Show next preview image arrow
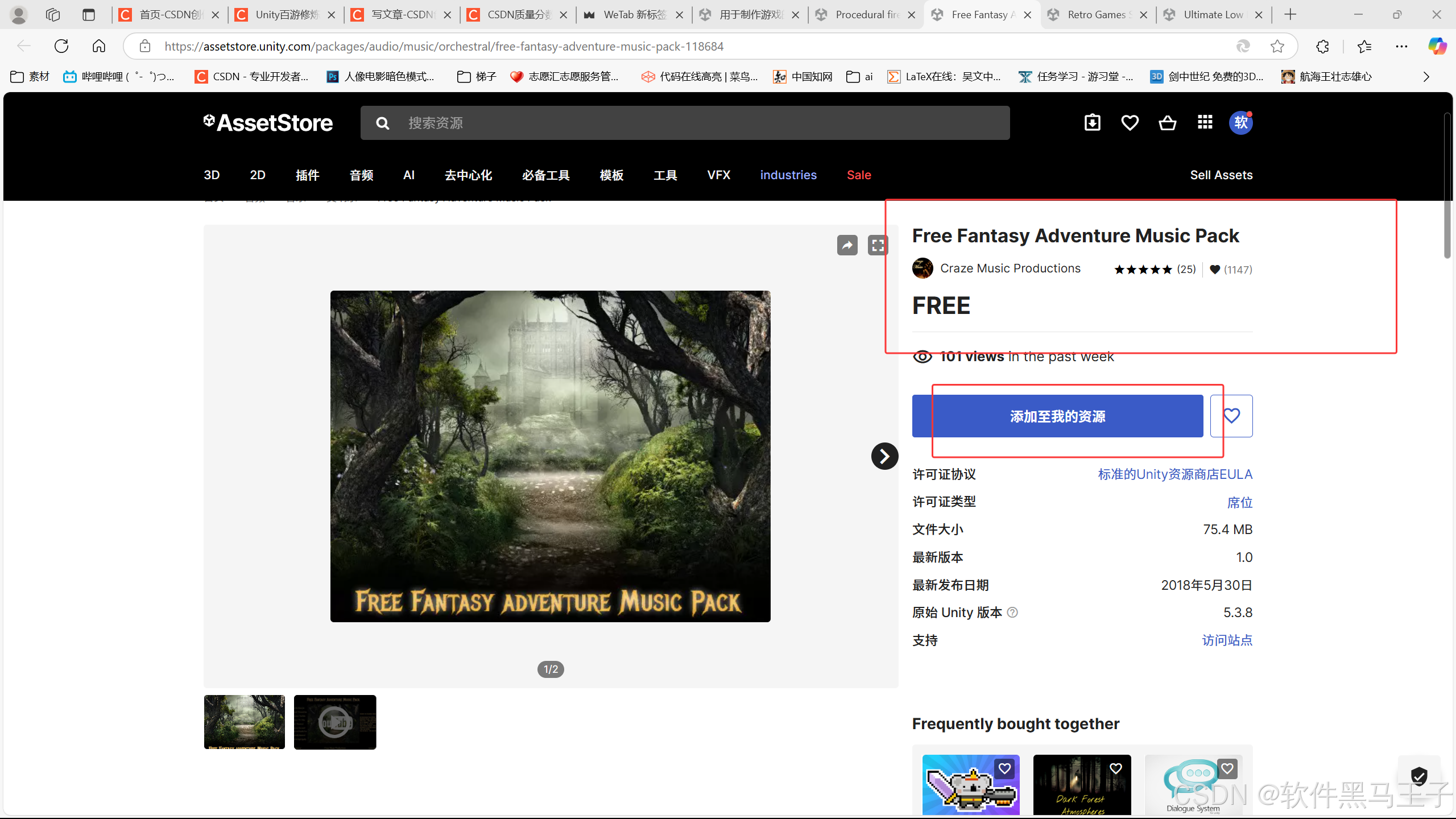 pos(884,456)
